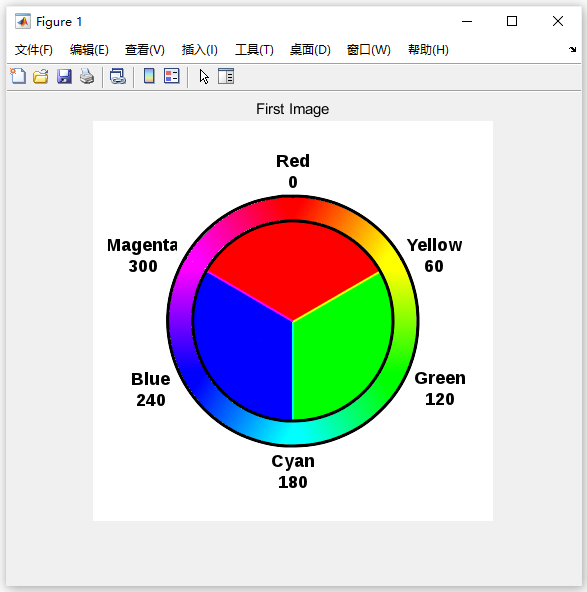
Task: Click the MATLAB logo in the title bar
Action: (x=23, y=22)
